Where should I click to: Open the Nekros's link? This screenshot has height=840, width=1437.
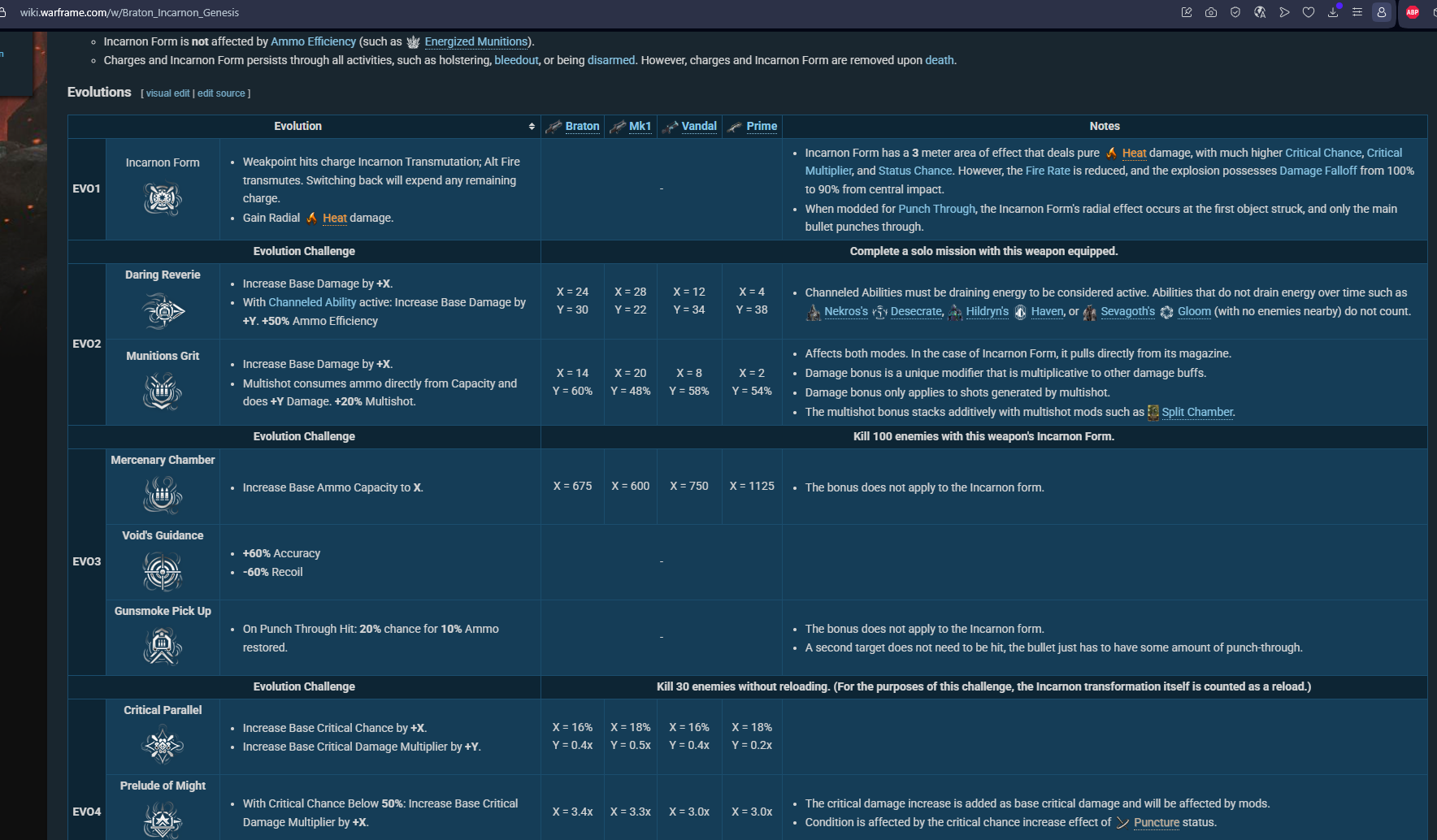point(846,311)
